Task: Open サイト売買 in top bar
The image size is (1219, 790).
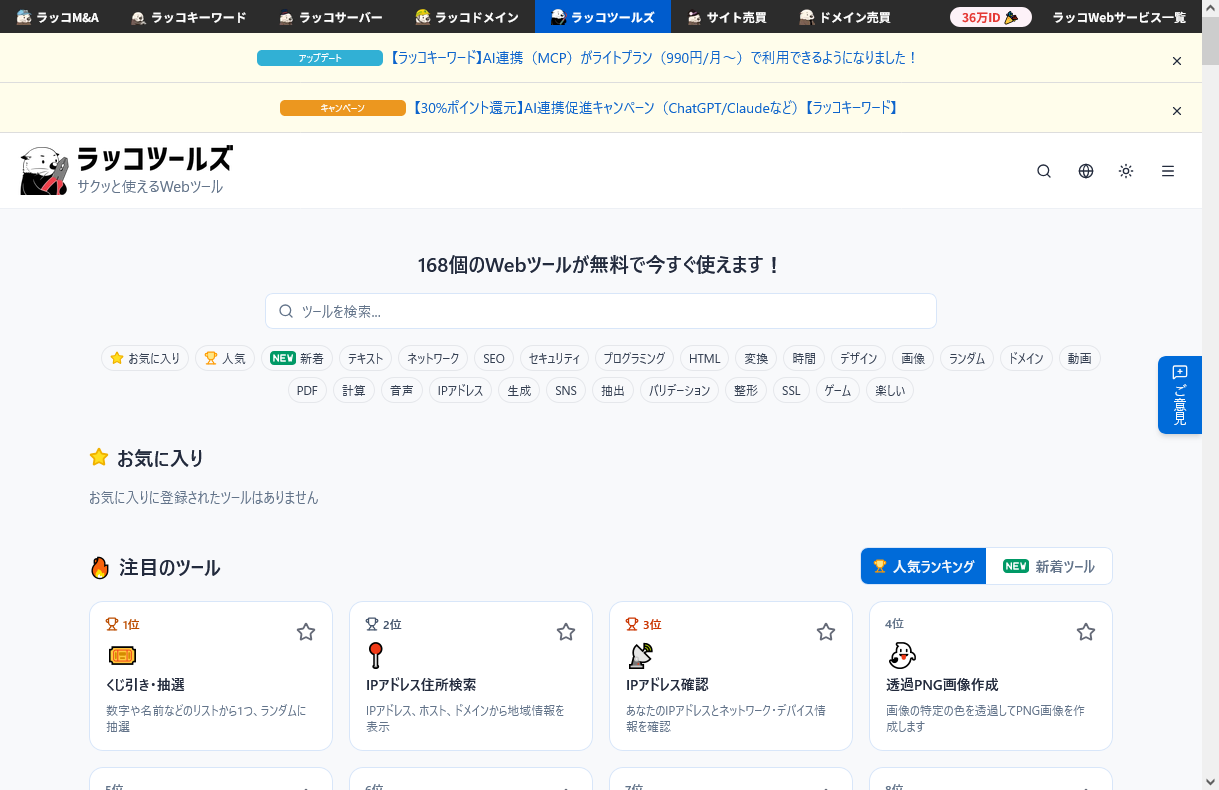Action: [x=727, y=17]
